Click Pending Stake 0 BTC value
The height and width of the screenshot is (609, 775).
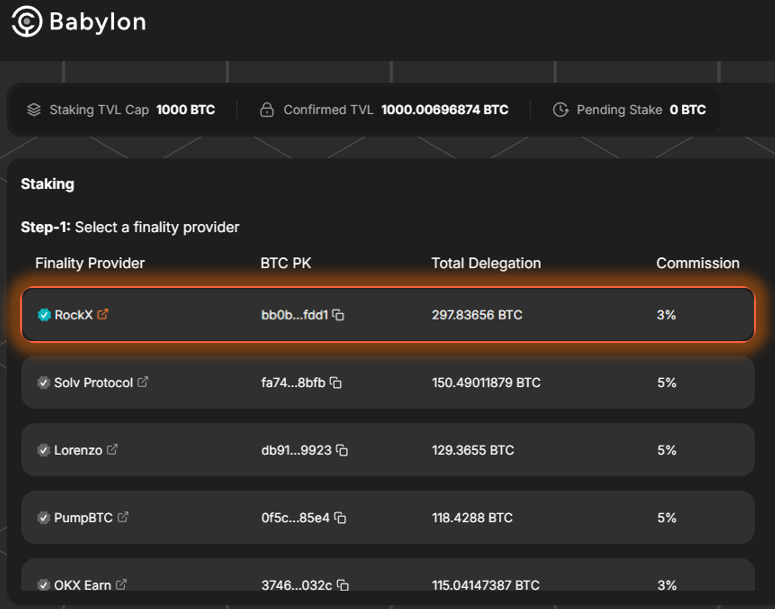[688, 110]
